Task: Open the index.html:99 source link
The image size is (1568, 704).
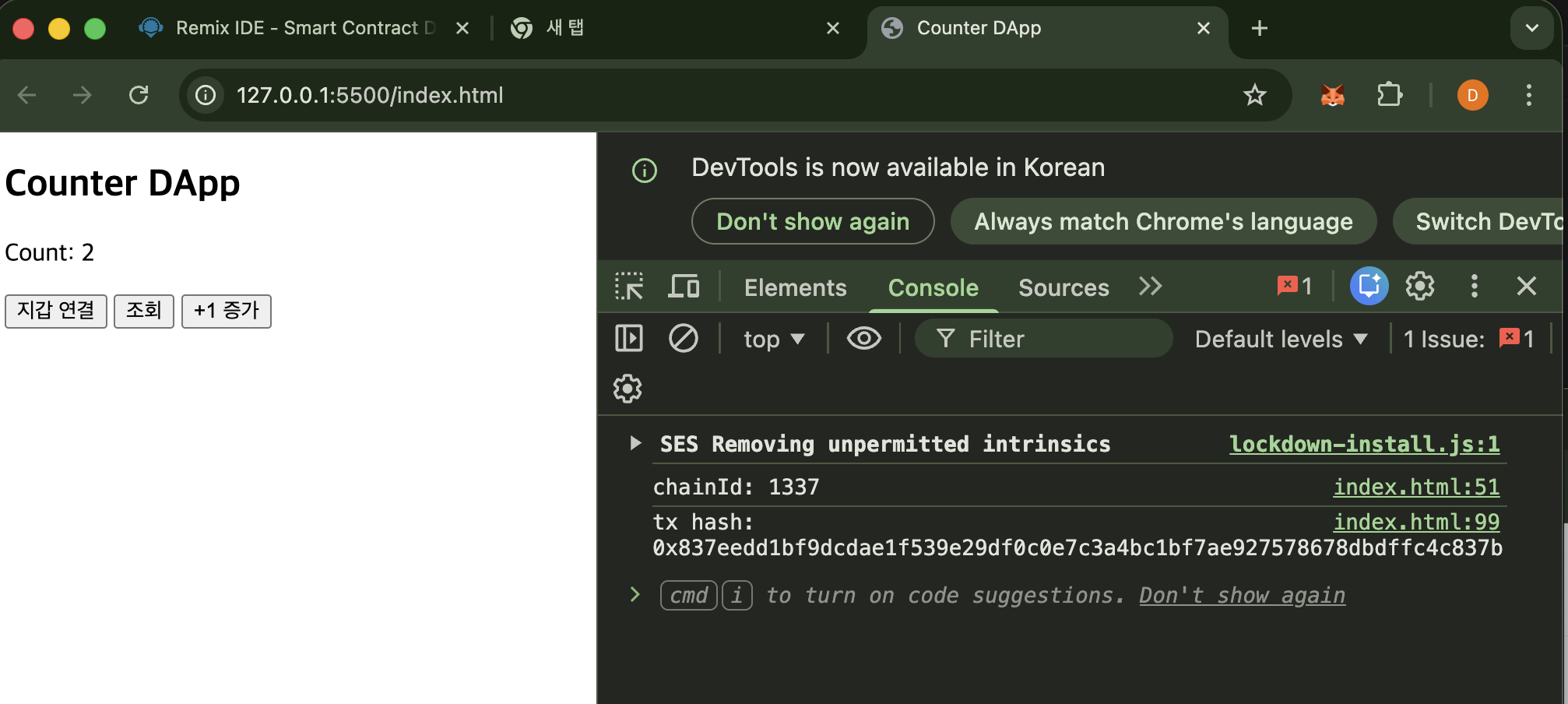Action: coord(1416,522)
